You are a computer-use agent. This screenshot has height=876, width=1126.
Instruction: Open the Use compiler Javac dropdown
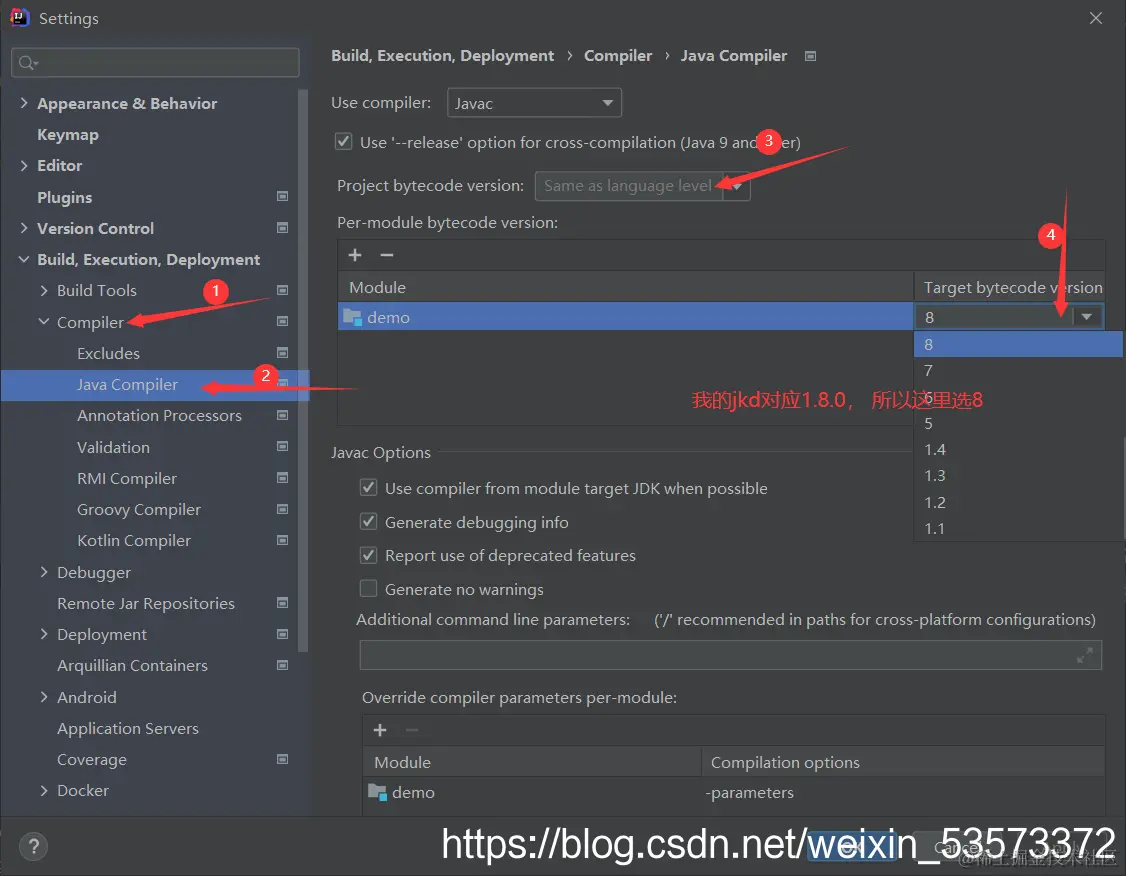(534, 103)
